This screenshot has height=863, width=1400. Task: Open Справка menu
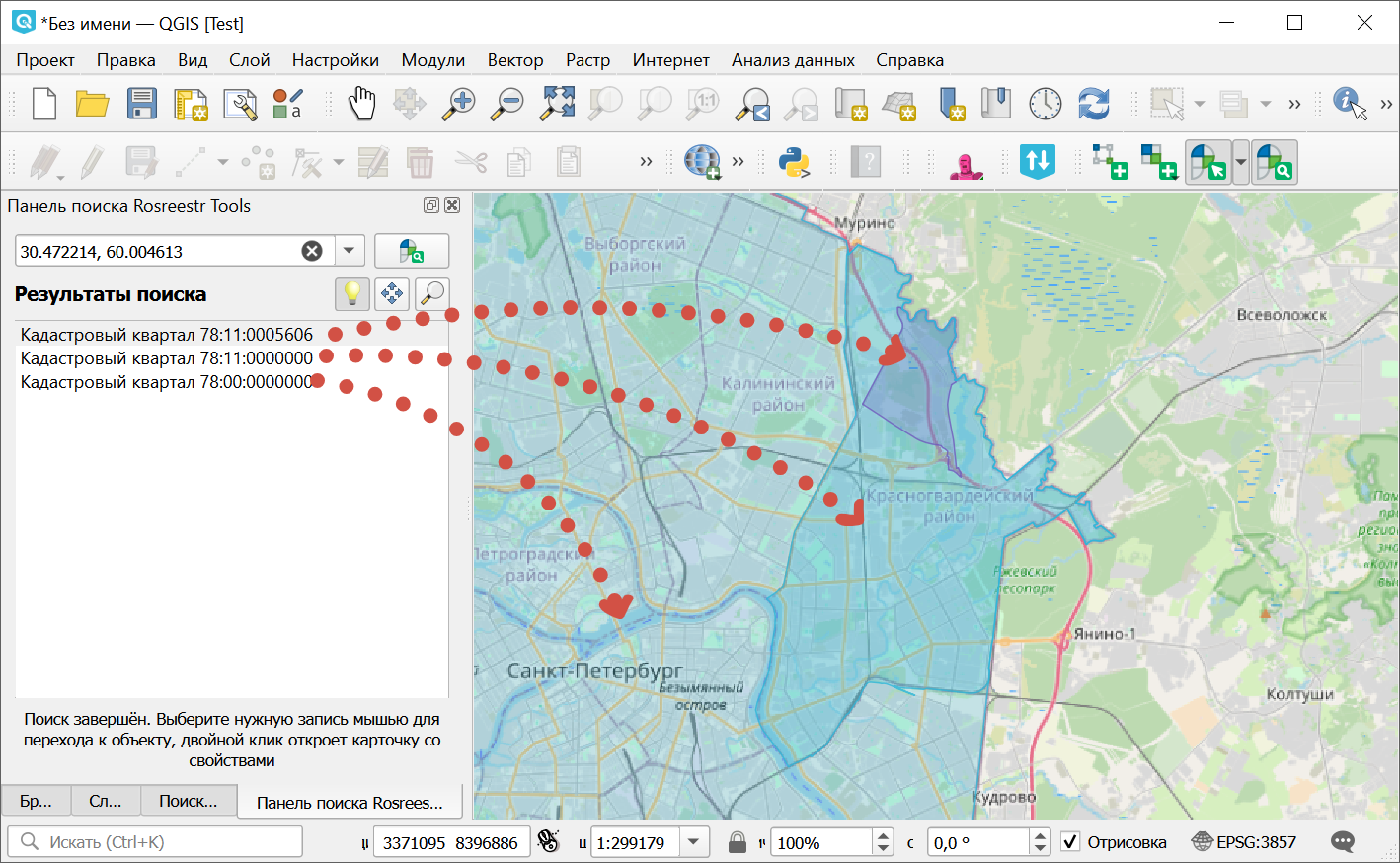pyautogui.click(x=910, y=60)
